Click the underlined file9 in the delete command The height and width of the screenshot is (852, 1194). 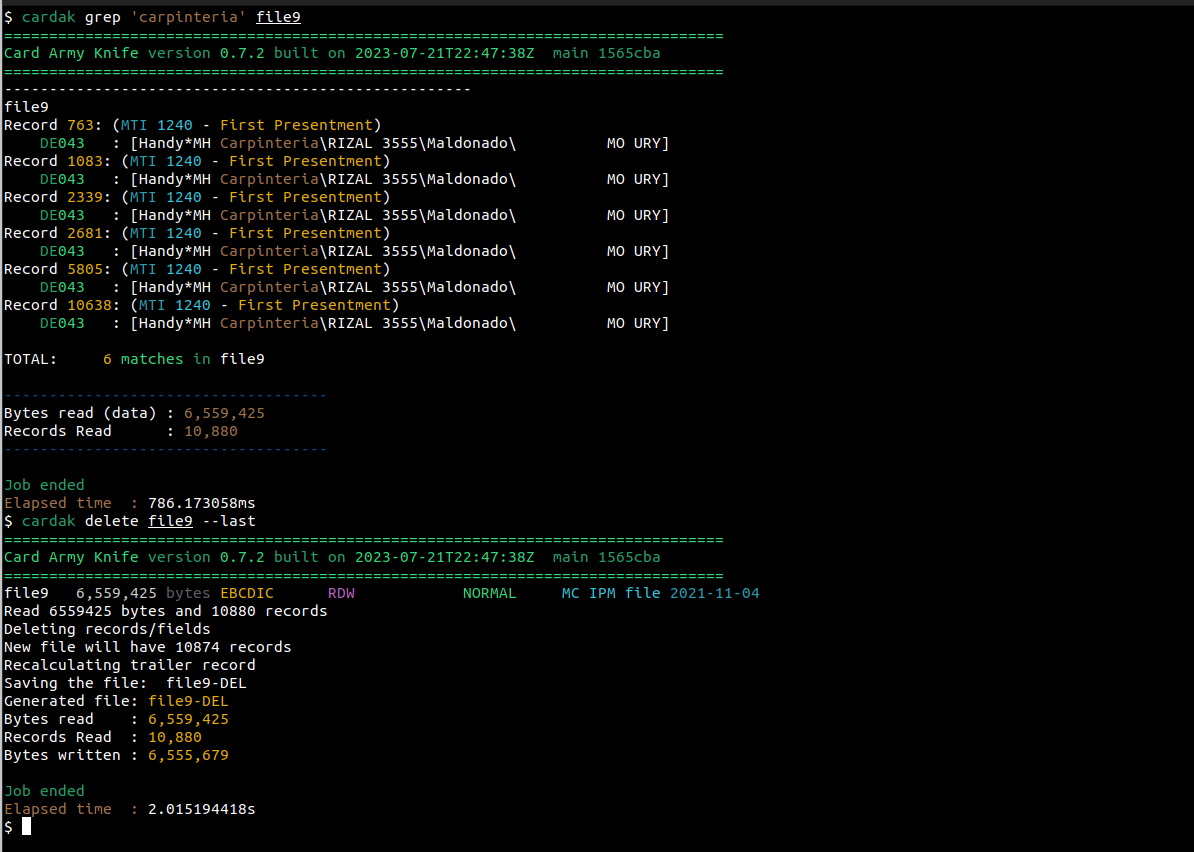coord(170,521)
